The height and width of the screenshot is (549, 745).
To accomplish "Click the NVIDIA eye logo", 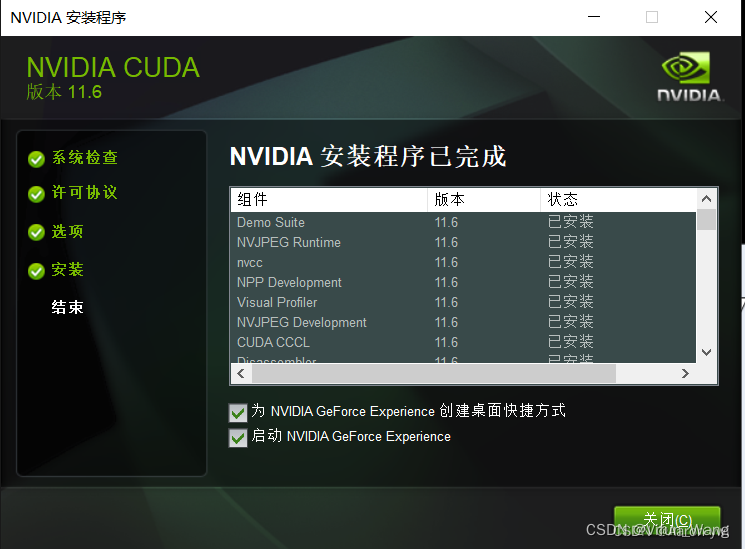I will click(686, 67).
